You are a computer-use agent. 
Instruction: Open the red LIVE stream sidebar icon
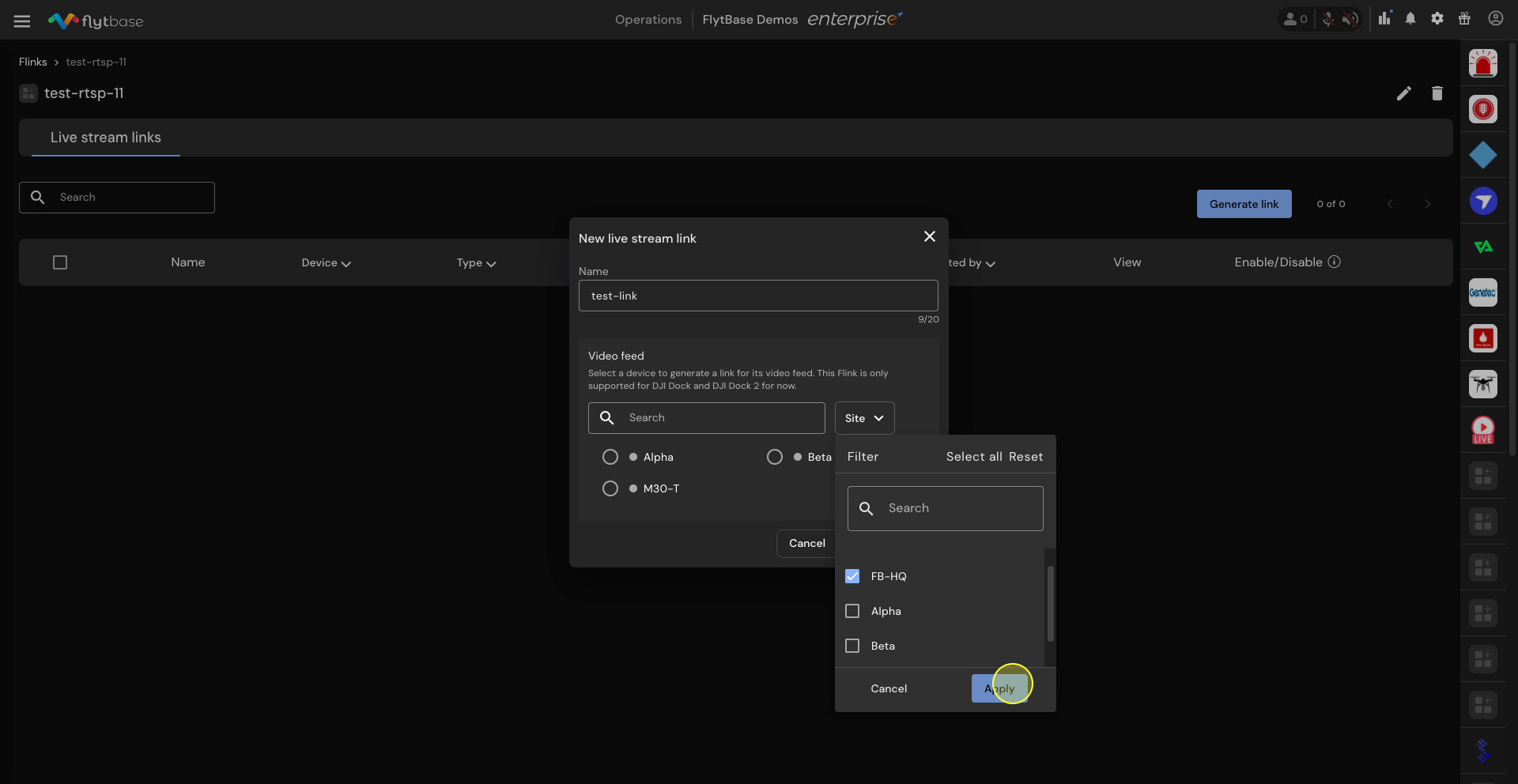click(x=1482, y=431)
